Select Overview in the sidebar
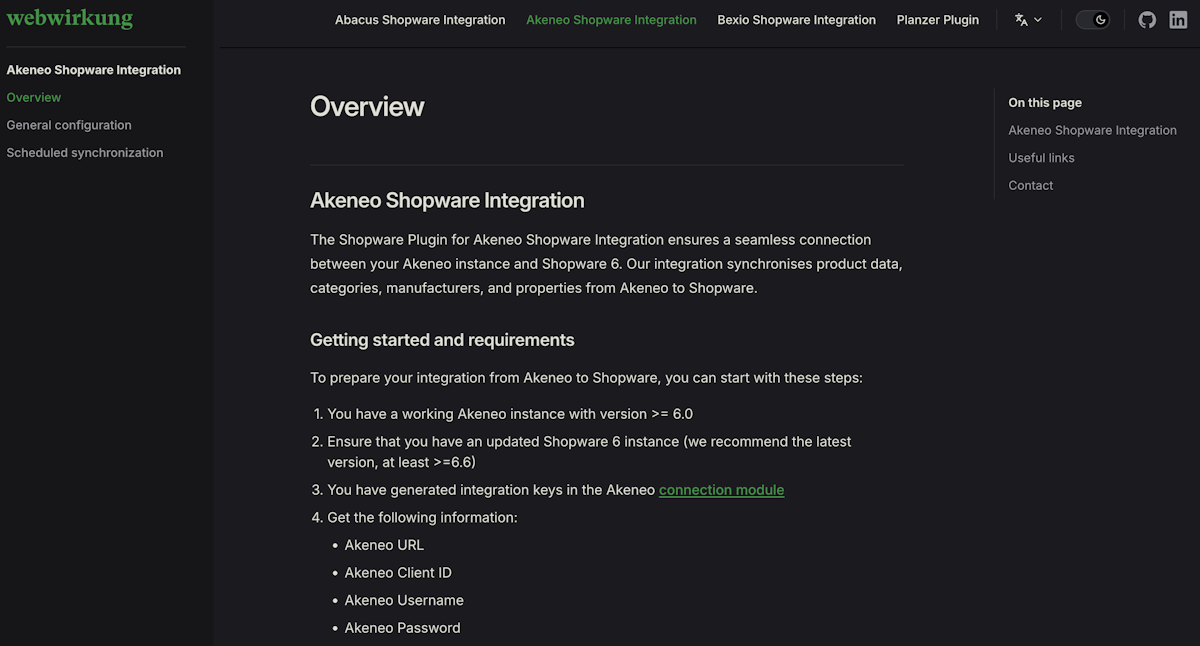The width and height of the screenshot is (1200, 646). [x=34, y=98]
